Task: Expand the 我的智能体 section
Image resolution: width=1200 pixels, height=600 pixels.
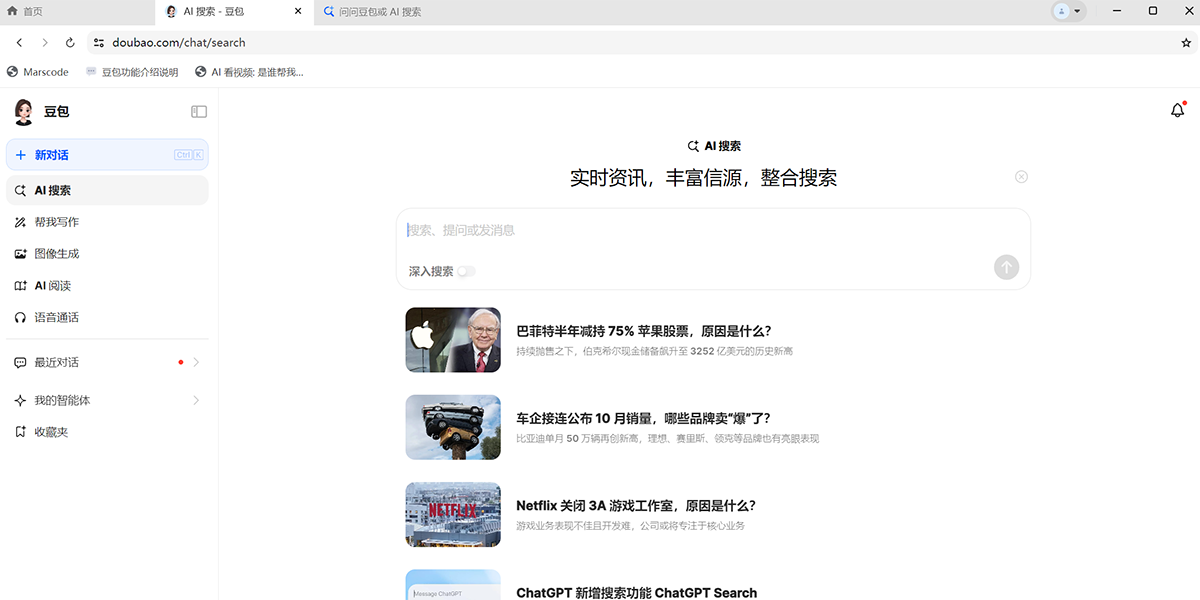Action: coord(107,400)
